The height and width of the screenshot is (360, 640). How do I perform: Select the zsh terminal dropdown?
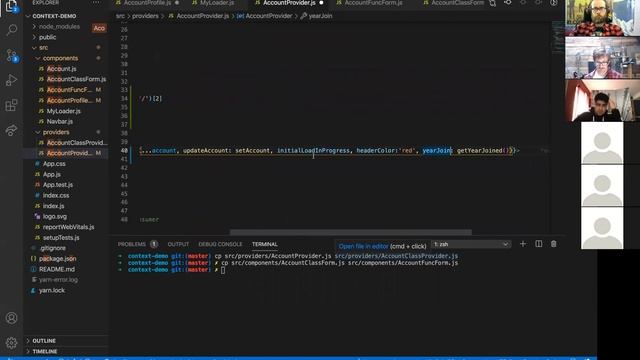pos(471,244)
